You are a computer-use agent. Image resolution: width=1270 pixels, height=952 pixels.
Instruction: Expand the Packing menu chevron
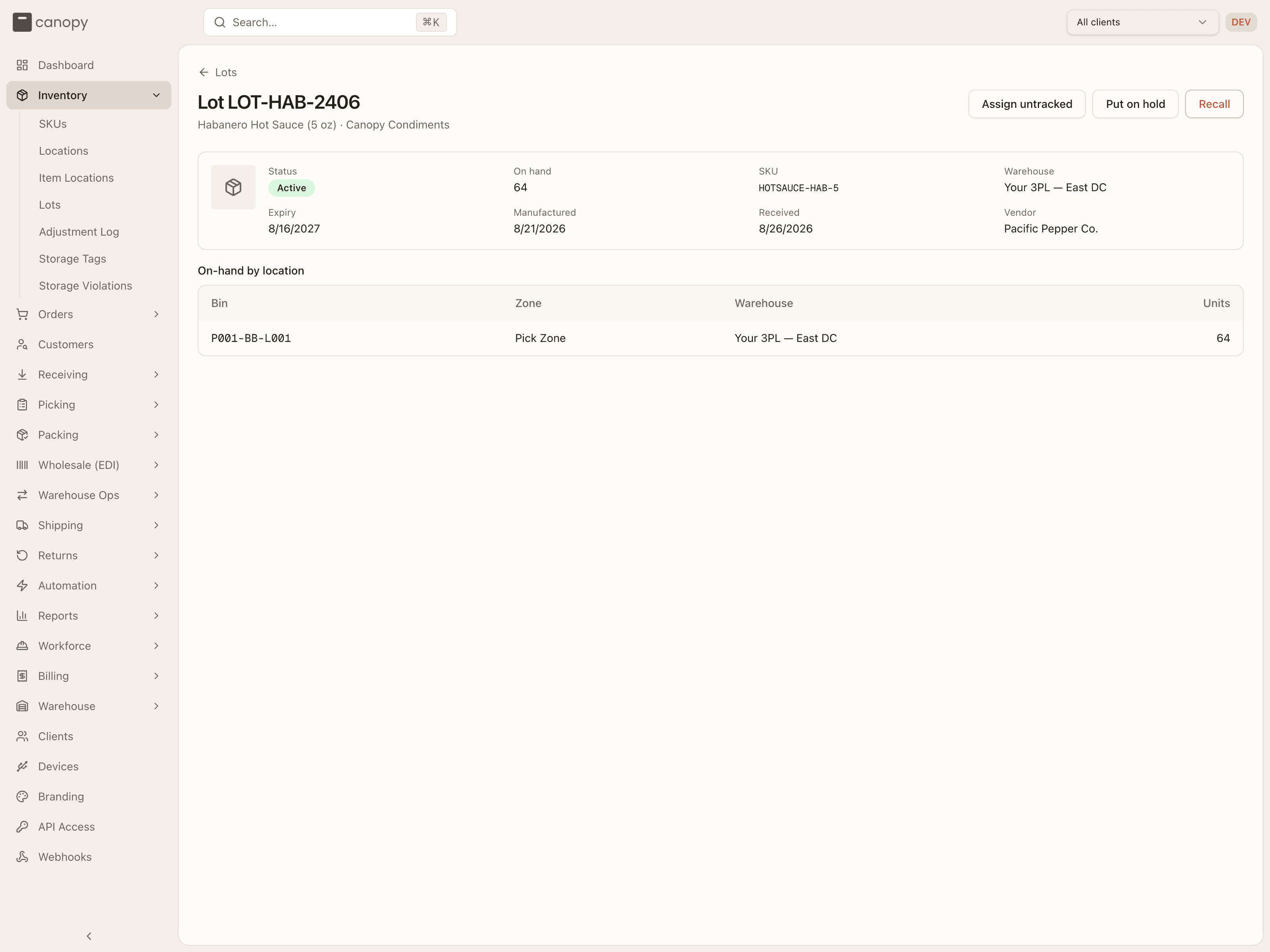point(156,435)
